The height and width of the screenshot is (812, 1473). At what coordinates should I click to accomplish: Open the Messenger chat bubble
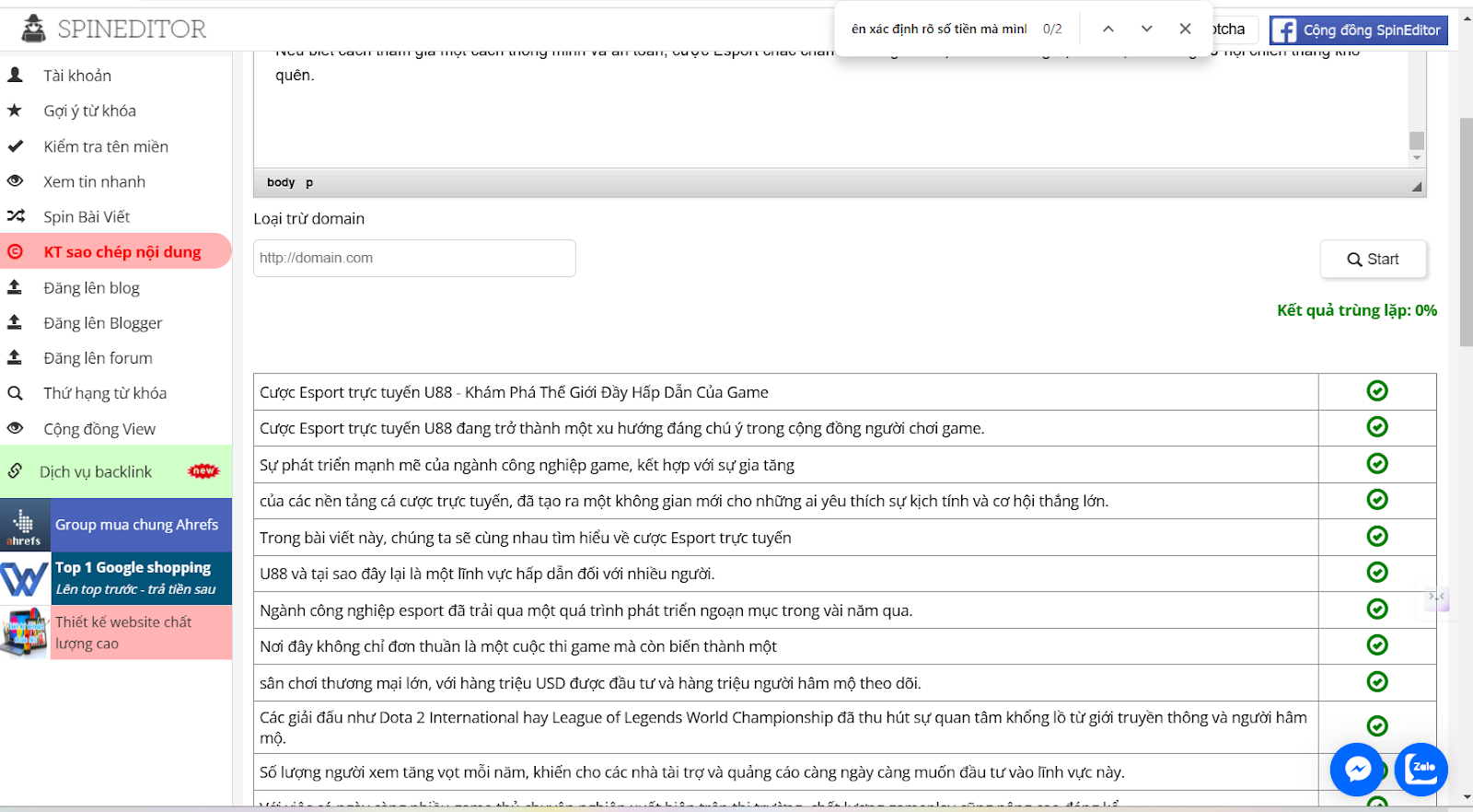click(1358, 769)
